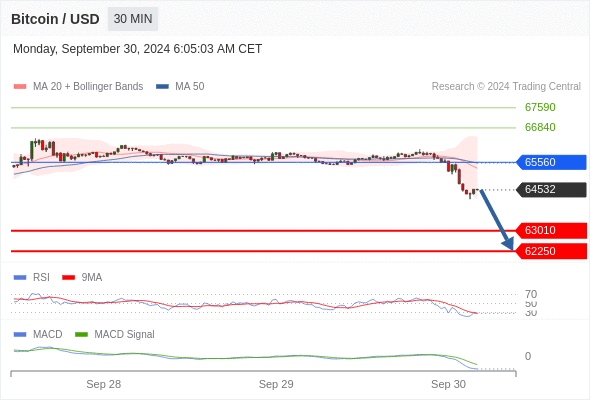
Task: Click the blue MA 50 legend swatch
Action: click(162, 87)
